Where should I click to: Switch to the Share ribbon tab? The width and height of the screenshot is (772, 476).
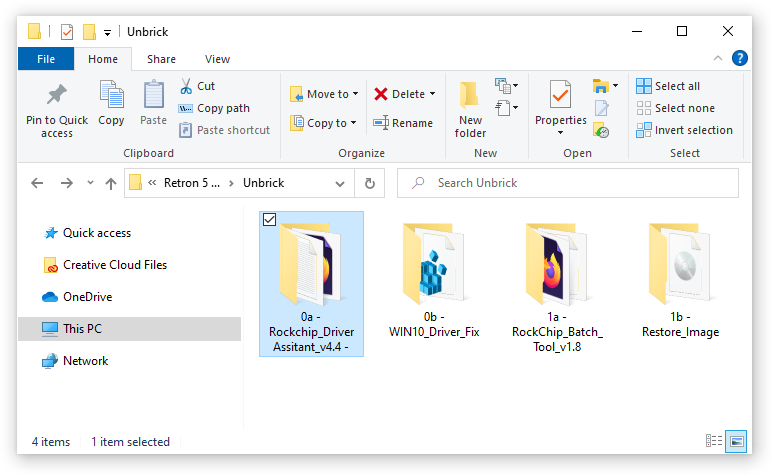coord(161,59)
